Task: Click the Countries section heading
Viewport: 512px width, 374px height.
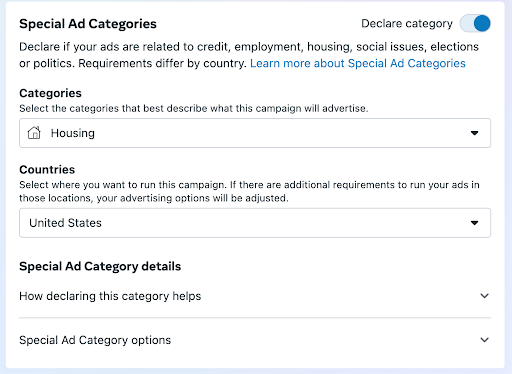Action: pyautogui.click(x=47, y=170)
